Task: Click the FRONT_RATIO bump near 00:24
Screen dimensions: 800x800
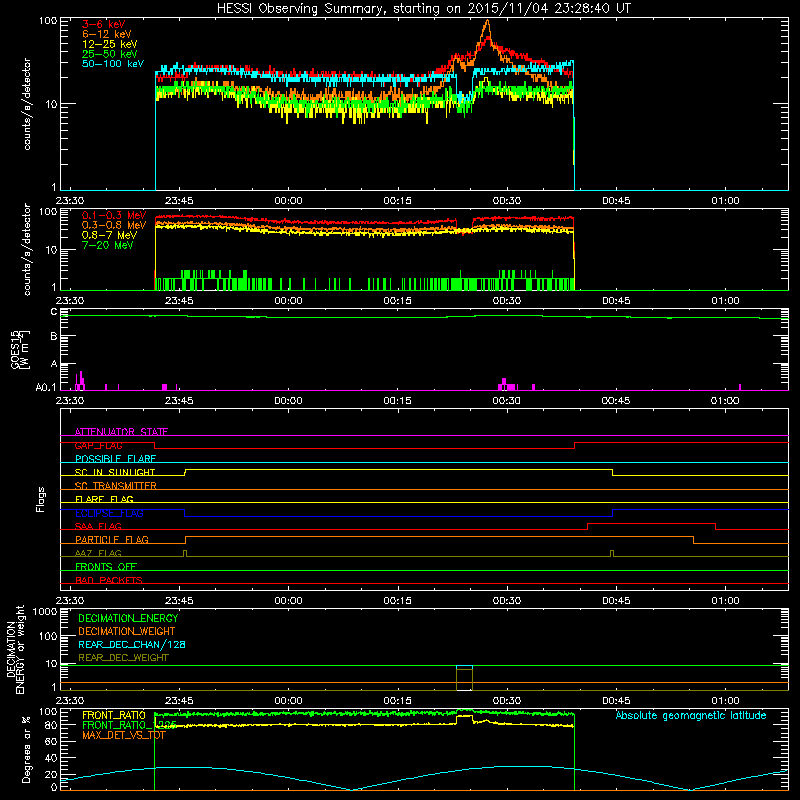Action: [464, 717]
